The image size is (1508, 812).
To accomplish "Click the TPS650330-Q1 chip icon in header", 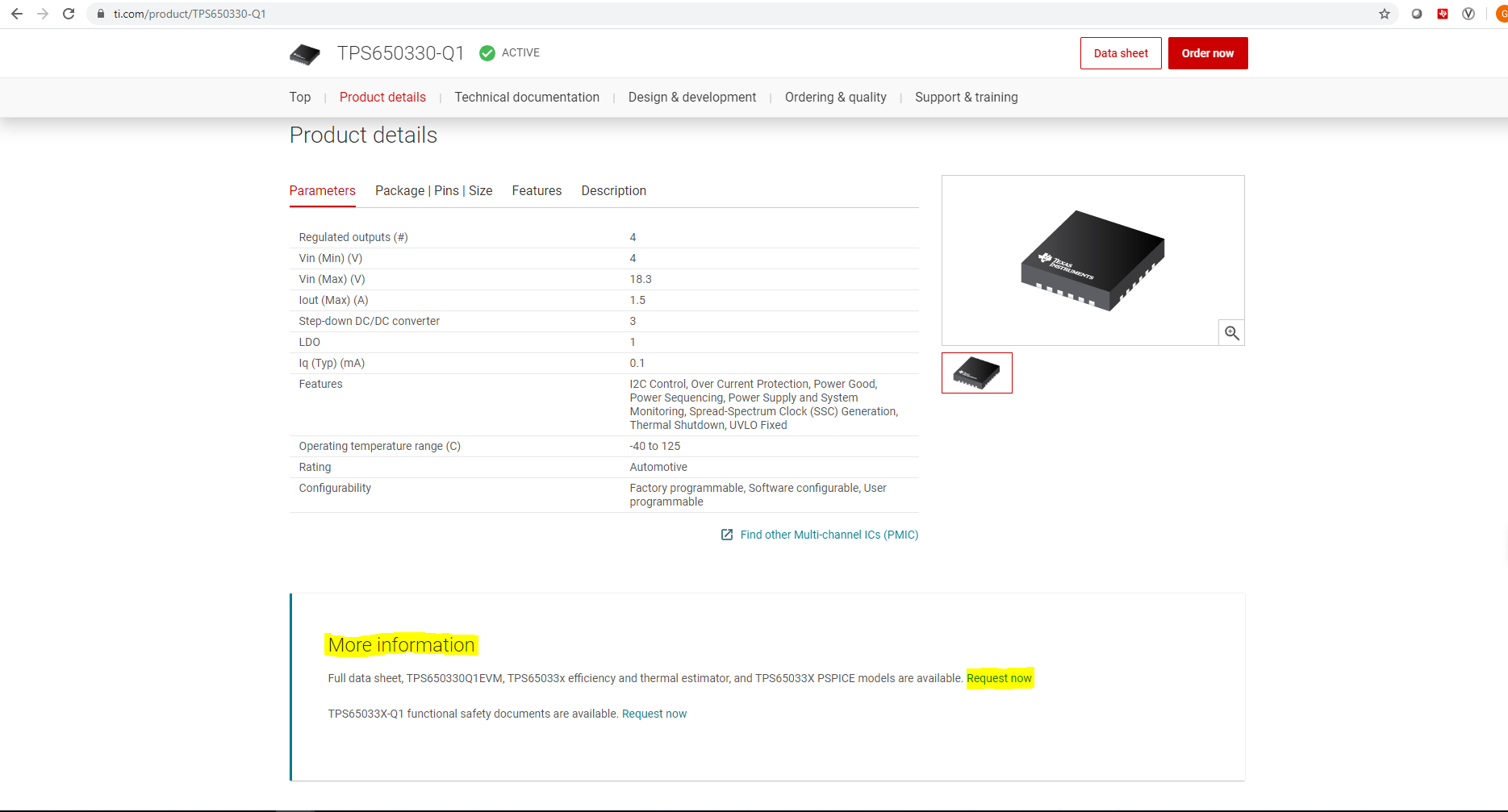I will [305, 54].
